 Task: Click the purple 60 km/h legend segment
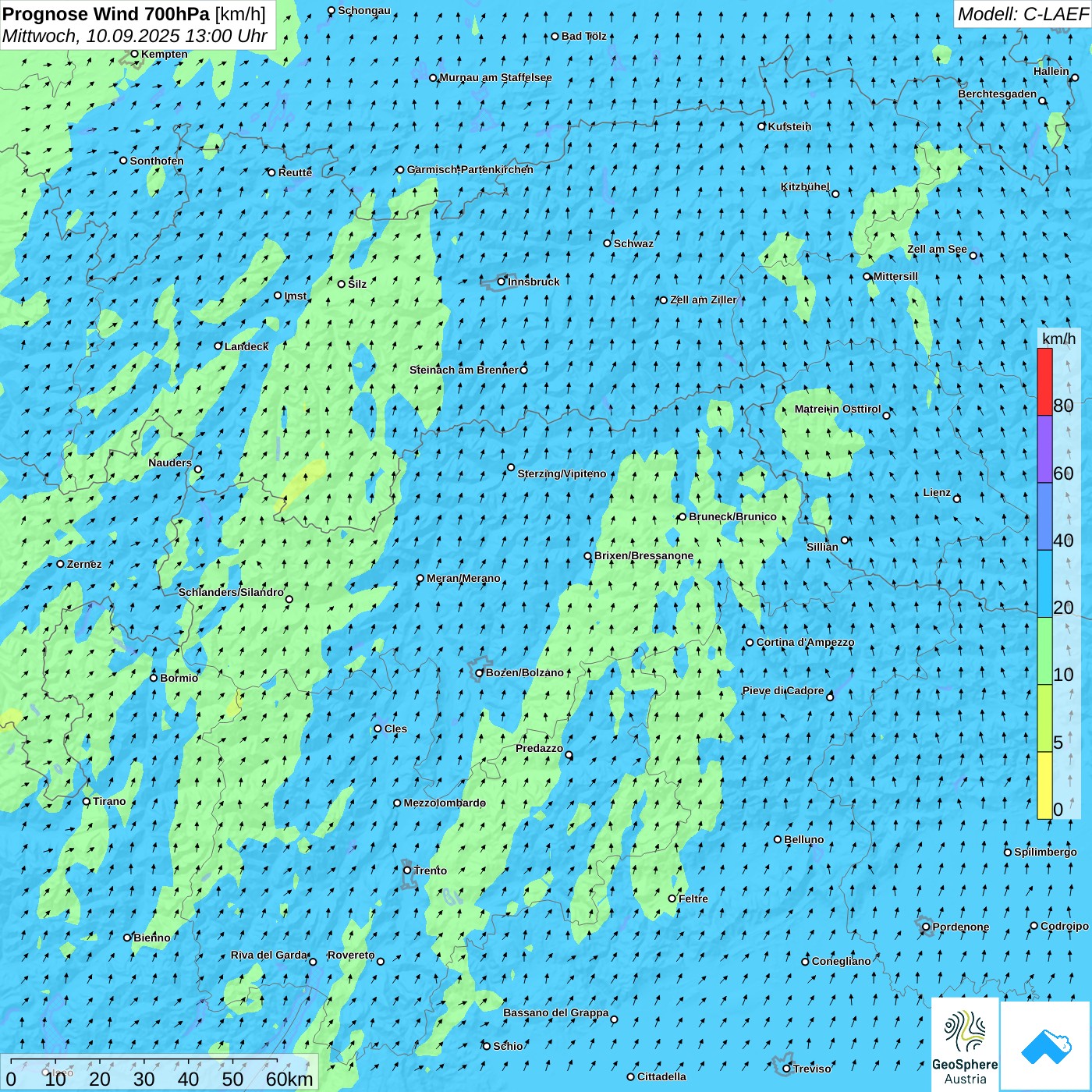click(1044, 449)
